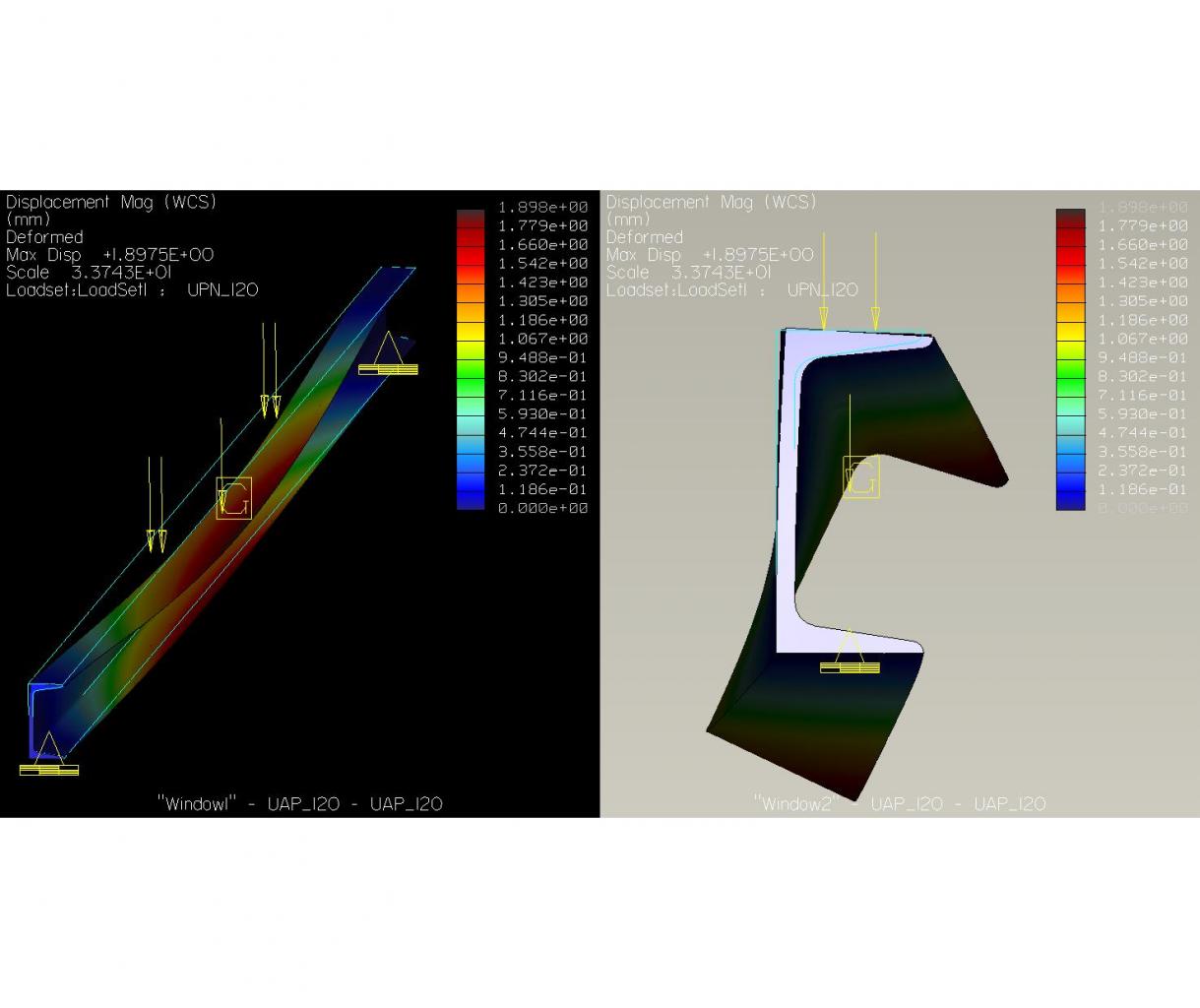Select legend value 8.302e-01 in Window2
The height and width of the screenshot is (1008, 1200).
pos(1143,376)
